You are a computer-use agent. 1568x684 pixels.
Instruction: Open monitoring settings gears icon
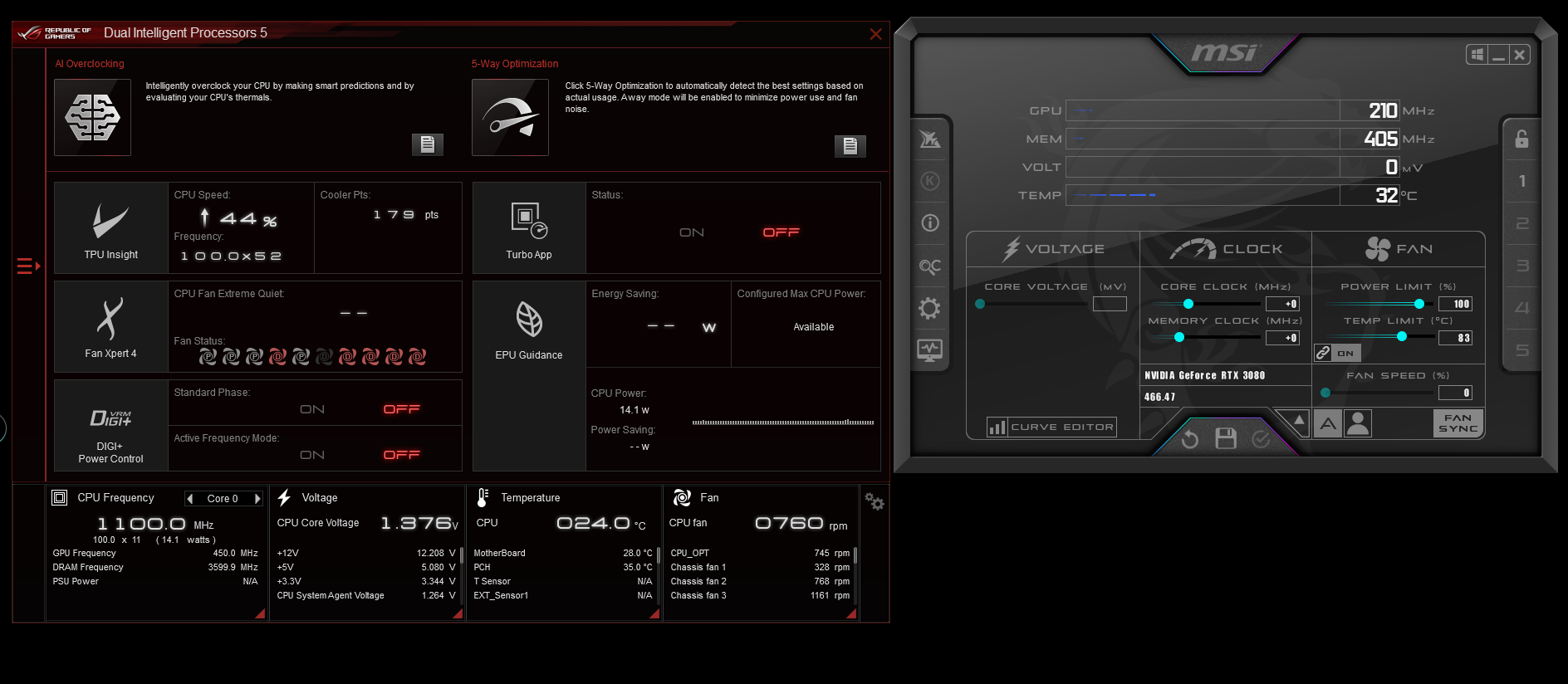[875, 501]
